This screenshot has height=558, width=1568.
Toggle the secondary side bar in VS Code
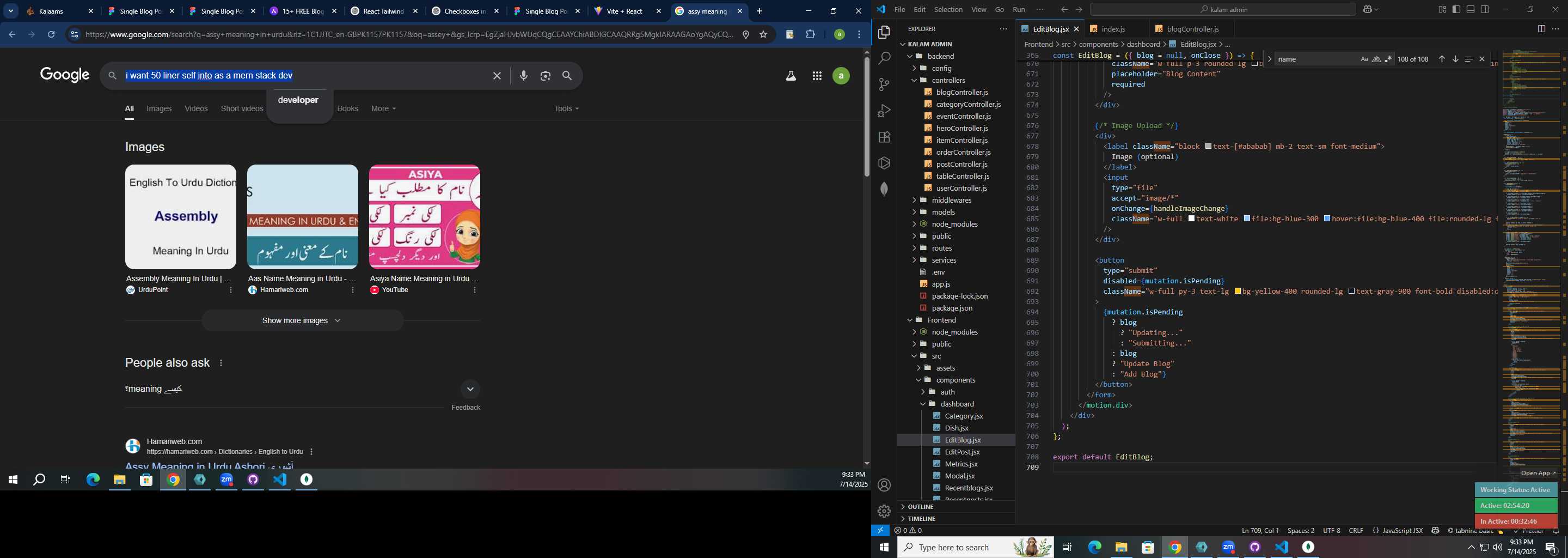(1485, 10)
